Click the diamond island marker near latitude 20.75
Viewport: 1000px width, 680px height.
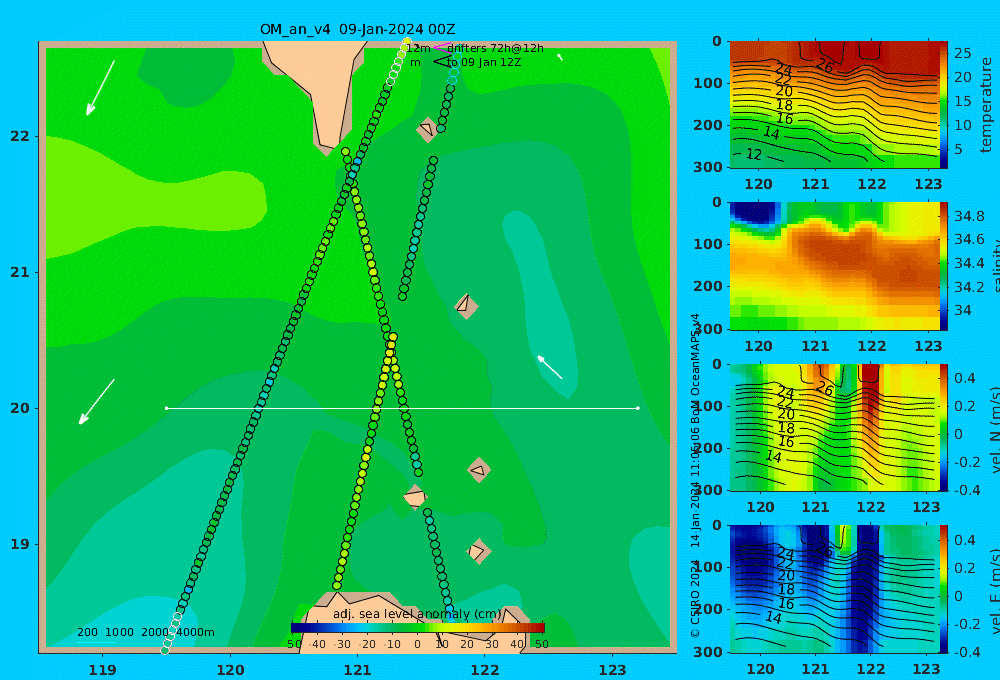[x=466, y=306]
